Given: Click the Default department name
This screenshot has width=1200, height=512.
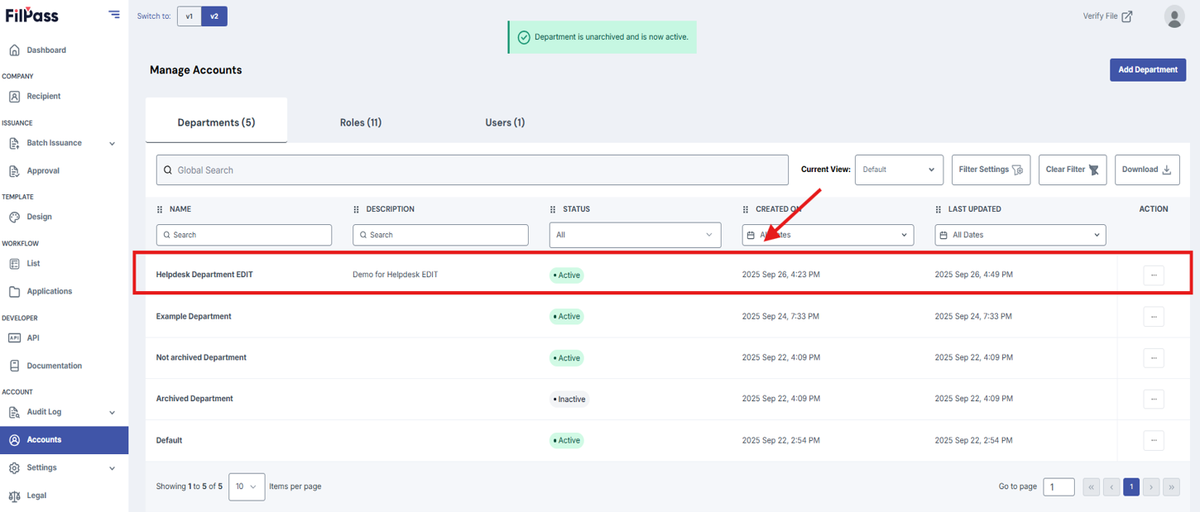Looking at the screenshot, I should tap(169, 440).
